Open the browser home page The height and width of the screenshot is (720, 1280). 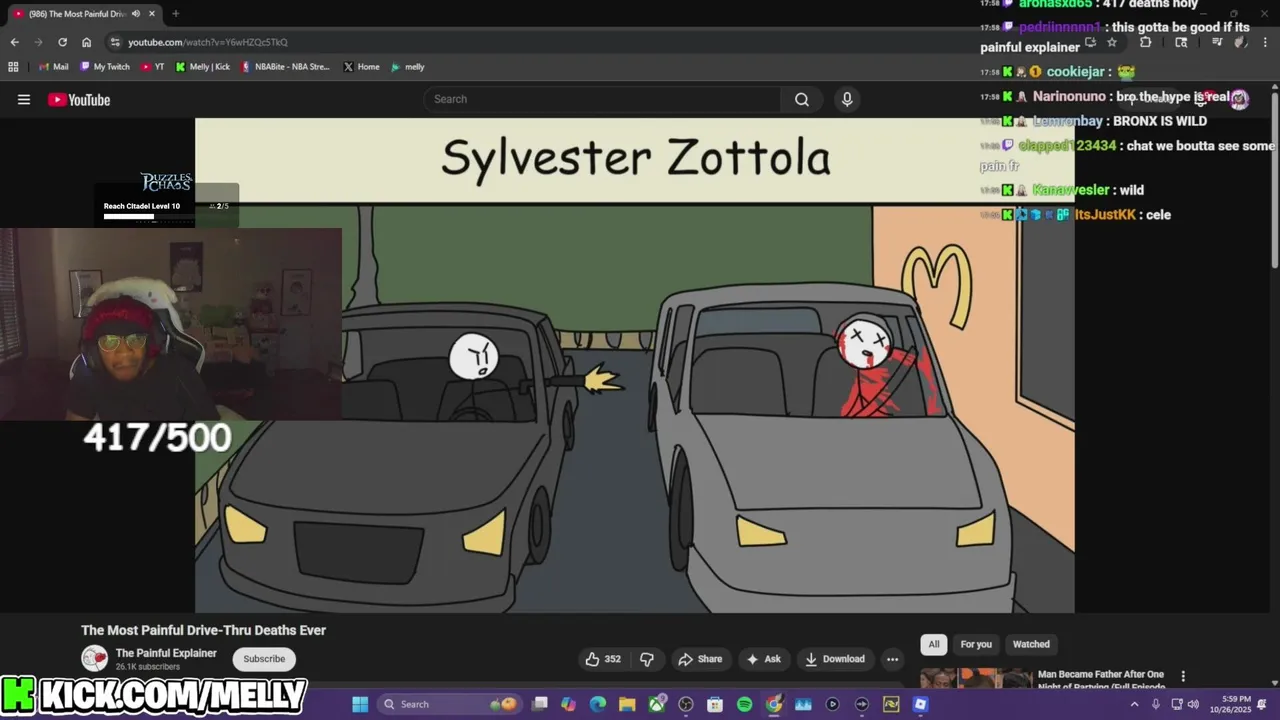pyautogui.click(x=87, y=42)
